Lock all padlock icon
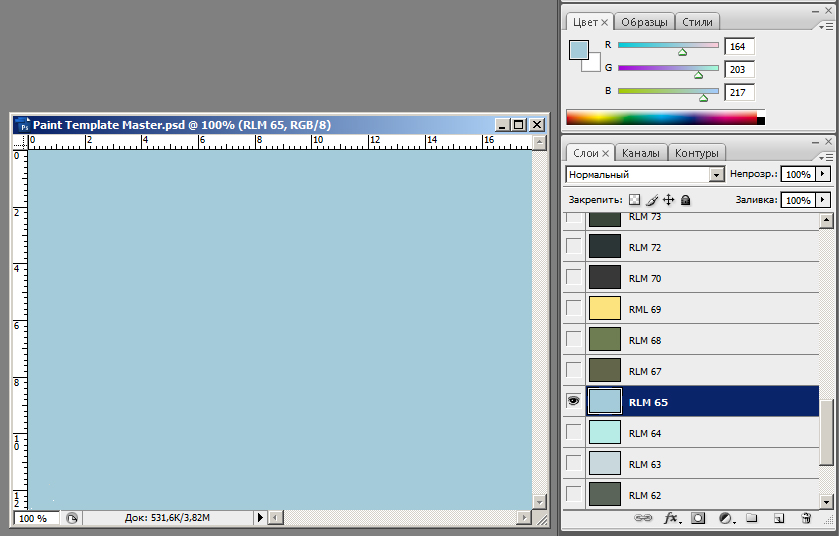 pos(685,200)
